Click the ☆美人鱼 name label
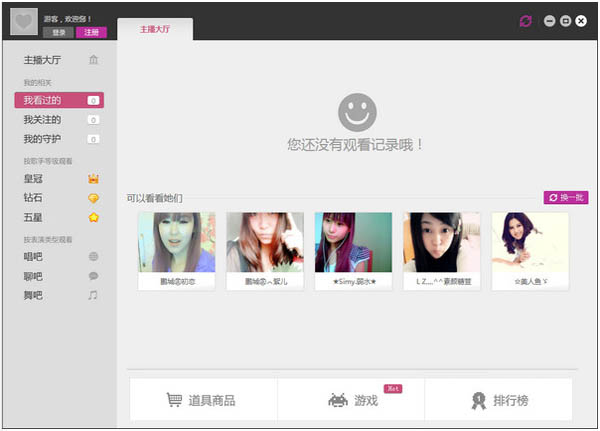600x431 pixels. tap(530, 282)
